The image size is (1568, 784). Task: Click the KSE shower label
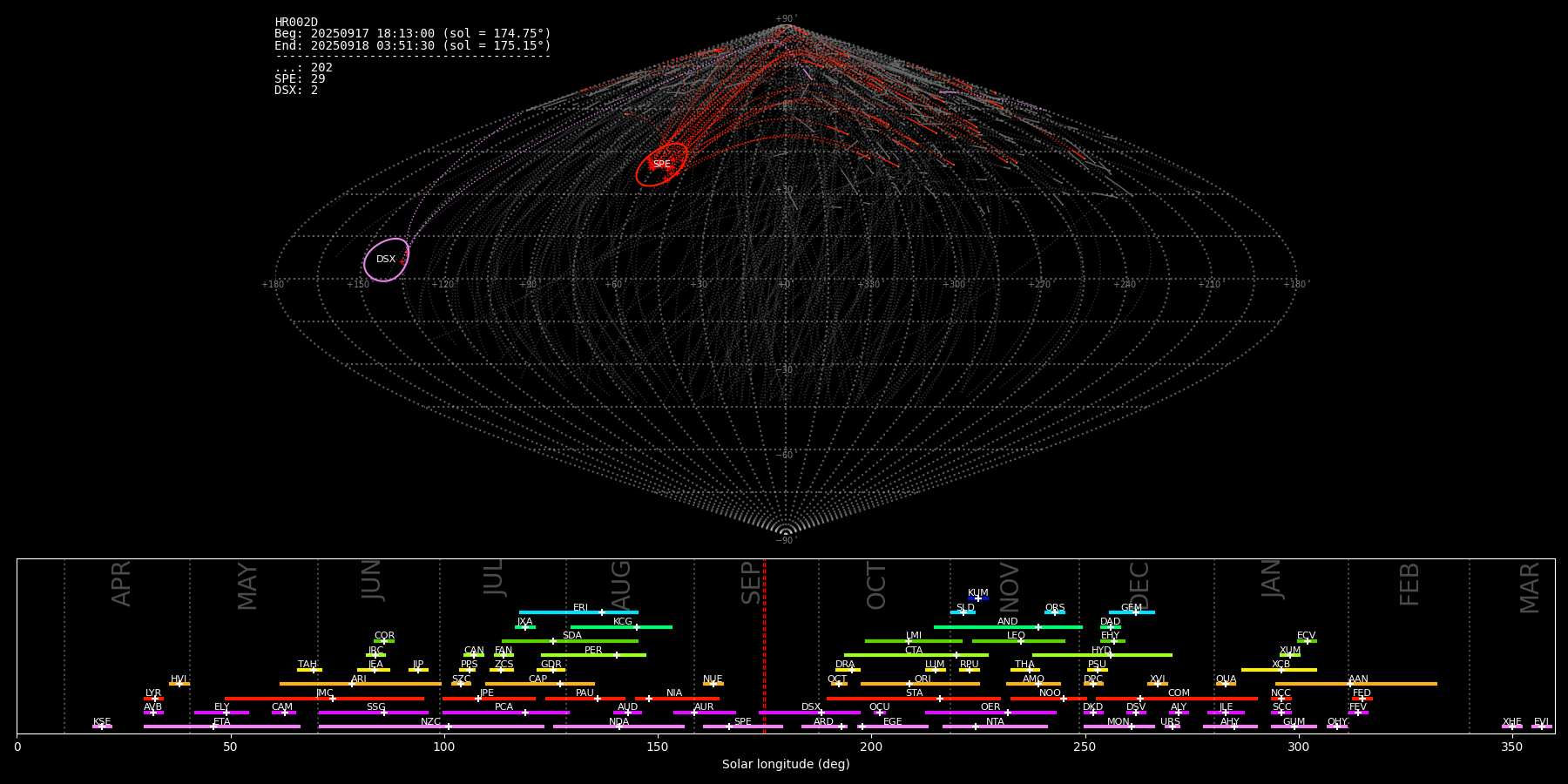point(102,722)
